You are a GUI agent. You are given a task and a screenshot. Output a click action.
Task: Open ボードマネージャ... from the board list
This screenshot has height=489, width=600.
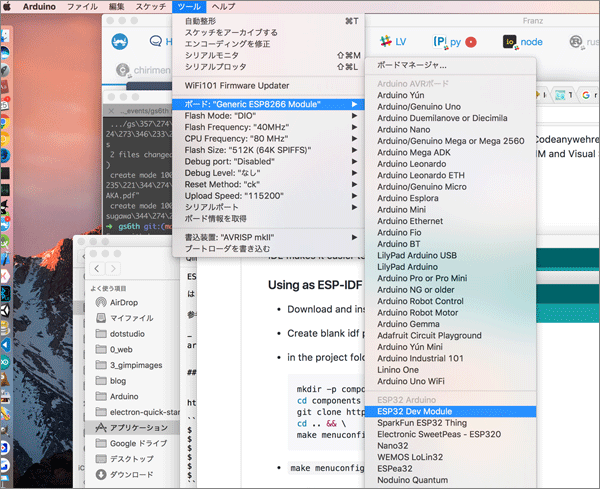(450, 65)
